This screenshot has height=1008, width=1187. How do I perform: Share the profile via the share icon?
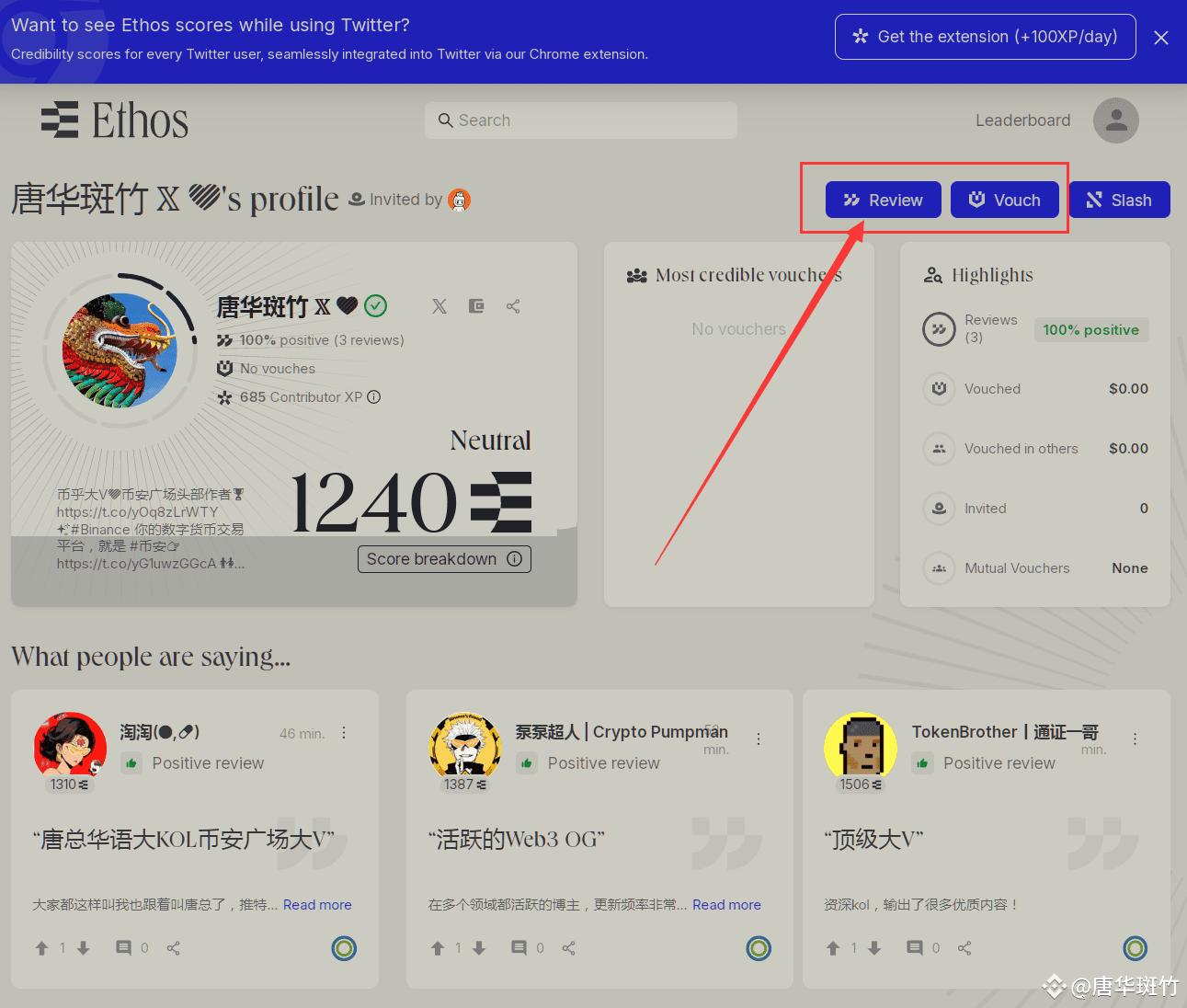[x=513, y=306]
